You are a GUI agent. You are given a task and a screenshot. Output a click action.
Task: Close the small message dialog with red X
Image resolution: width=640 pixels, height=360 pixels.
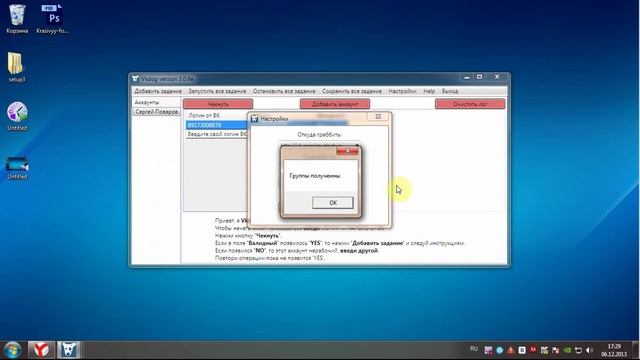(347, 151)
